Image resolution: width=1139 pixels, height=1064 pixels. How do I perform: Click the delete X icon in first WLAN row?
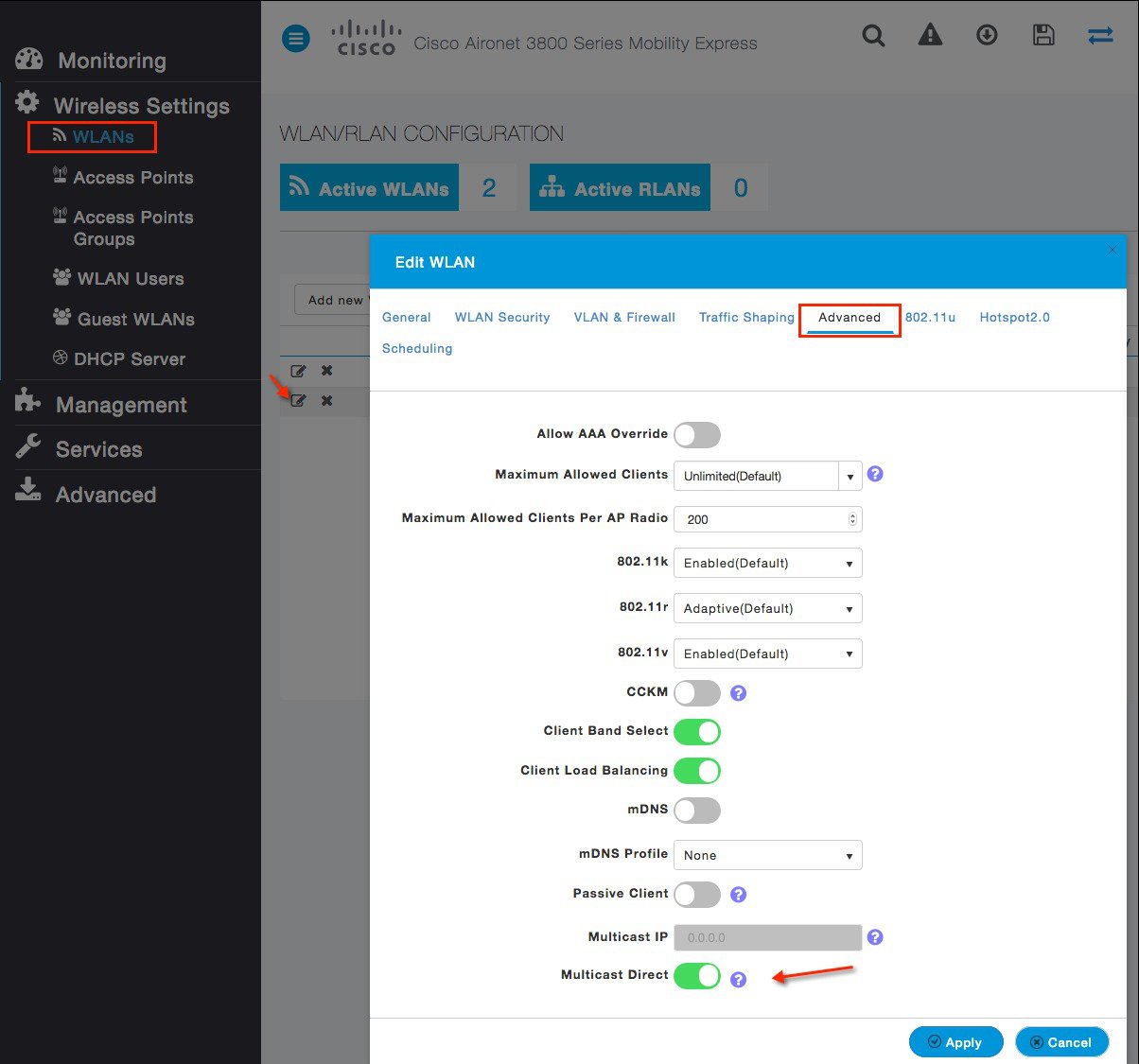click(326, 371)
